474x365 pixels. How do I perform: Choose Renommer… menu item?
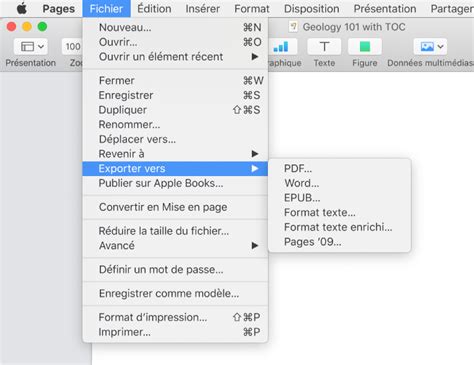[175, 124]
